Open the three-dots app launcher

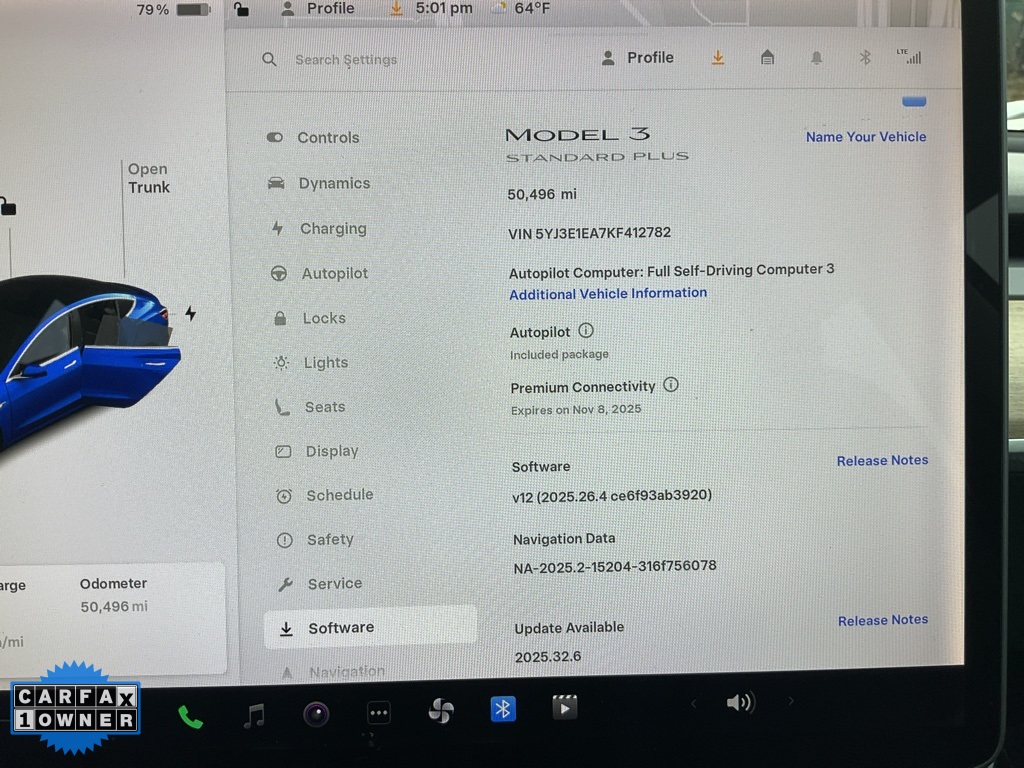point(378,713)
